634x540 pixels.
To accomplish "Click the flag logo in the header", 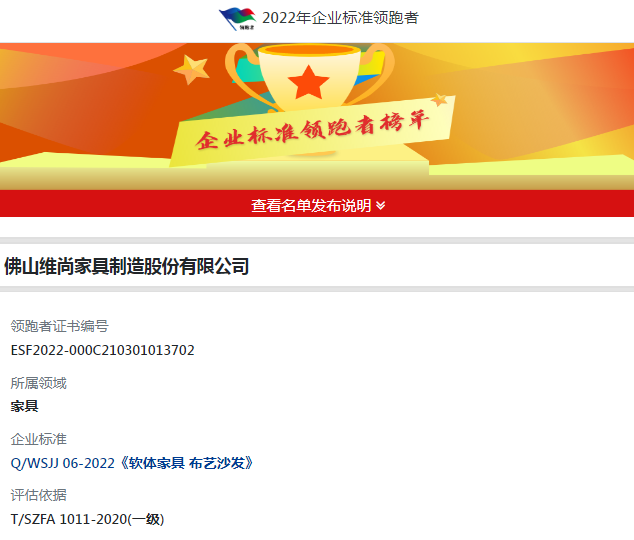I will click(237, 19).
